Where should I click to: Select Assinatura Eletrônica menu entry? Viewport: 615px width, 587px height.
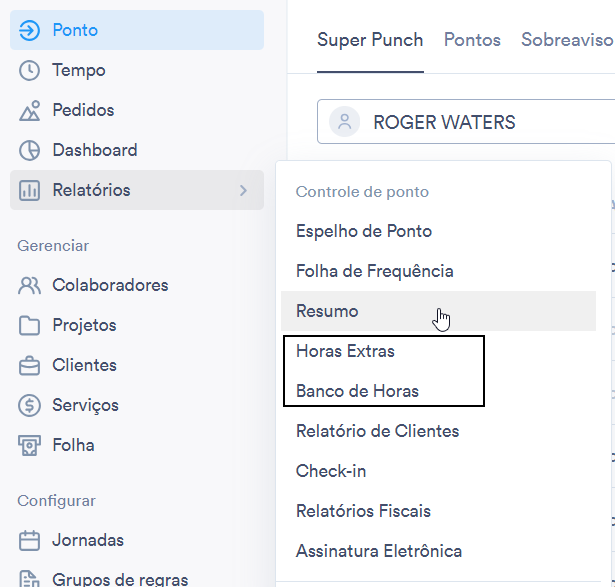[x=379, y=551]
